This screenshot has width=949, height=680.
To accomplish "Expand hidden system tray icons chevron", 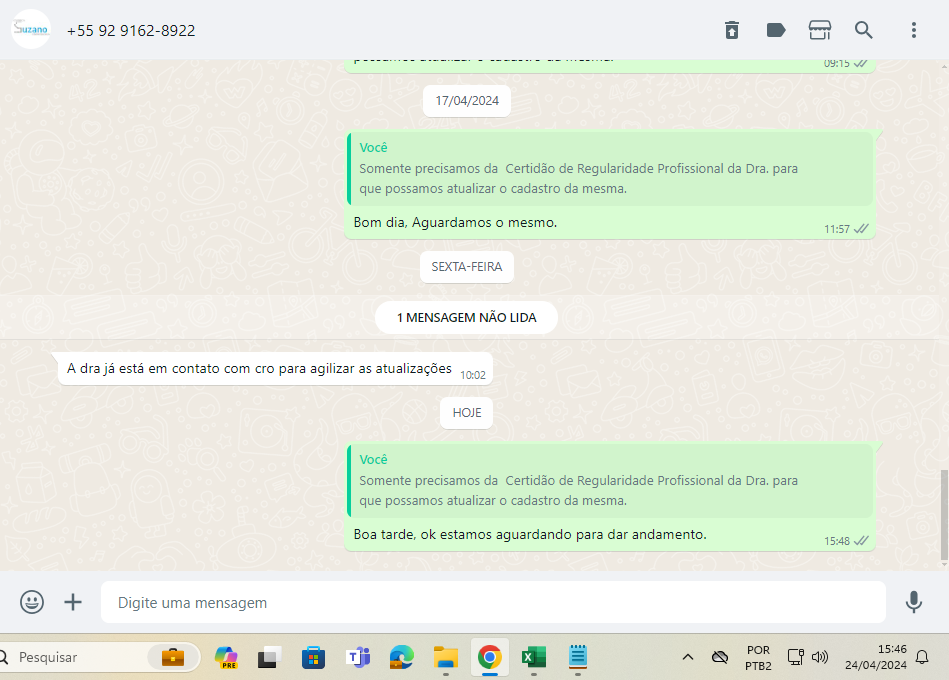I will coord(688,657).
